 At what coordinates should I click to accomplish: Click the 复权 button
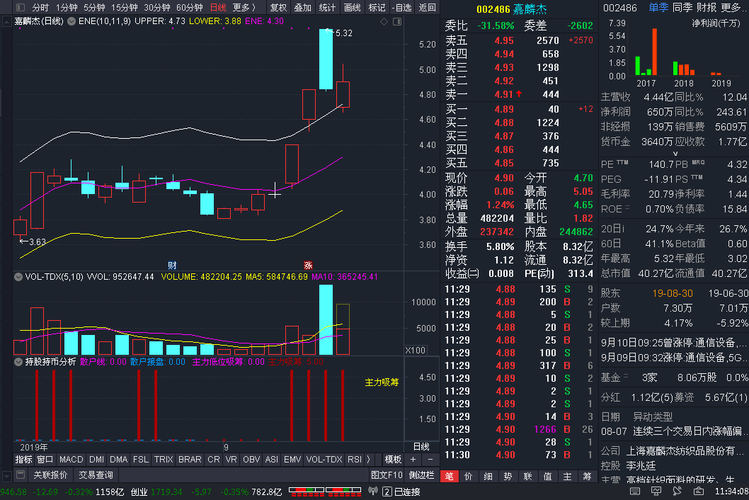tap(278, 7)
